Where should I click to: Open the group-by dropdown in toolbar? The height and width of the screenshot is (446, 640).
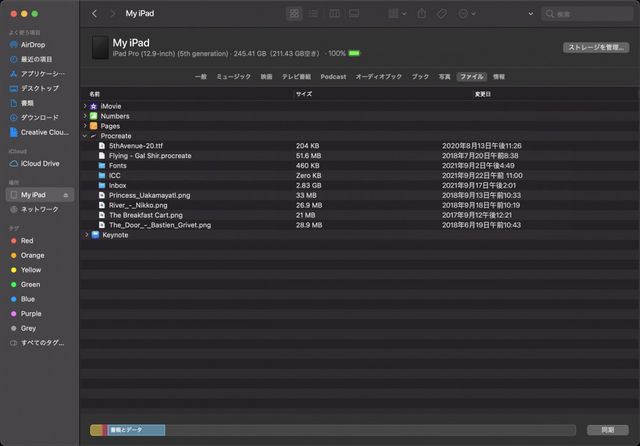coord(397,13)
